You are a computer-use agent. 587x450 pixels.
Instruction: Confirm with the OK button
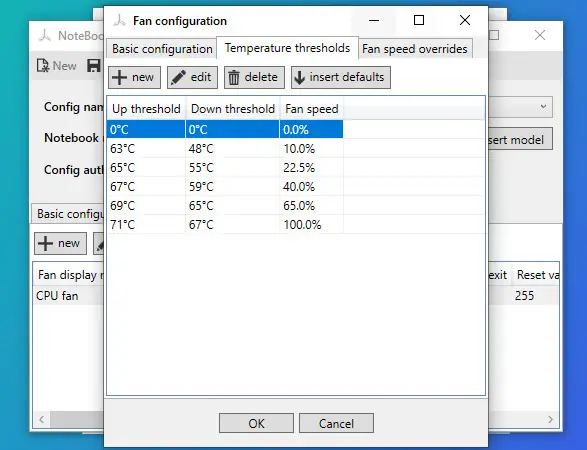point(256,423)
